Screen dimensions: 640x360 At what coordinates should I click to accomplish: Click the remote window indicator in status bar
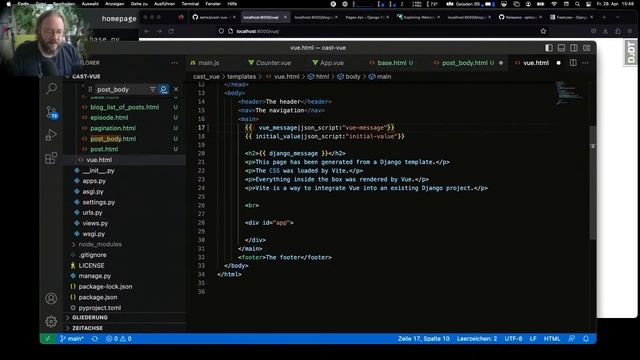(x=48, y=339)
